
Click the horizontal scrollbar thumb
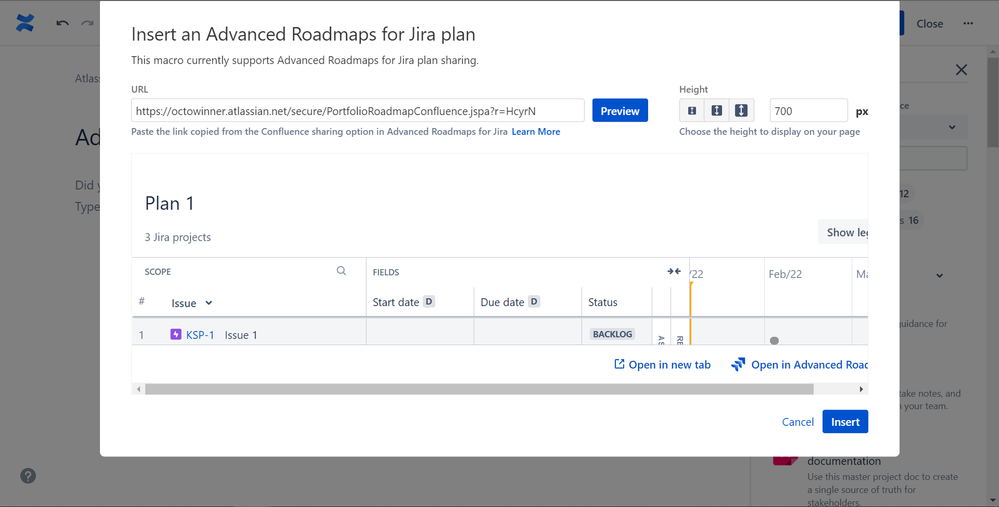(479, 389)
